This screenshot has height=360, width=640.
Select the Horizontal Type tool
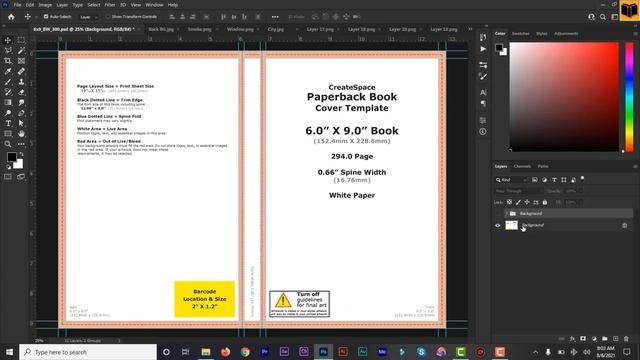(8, 123)
